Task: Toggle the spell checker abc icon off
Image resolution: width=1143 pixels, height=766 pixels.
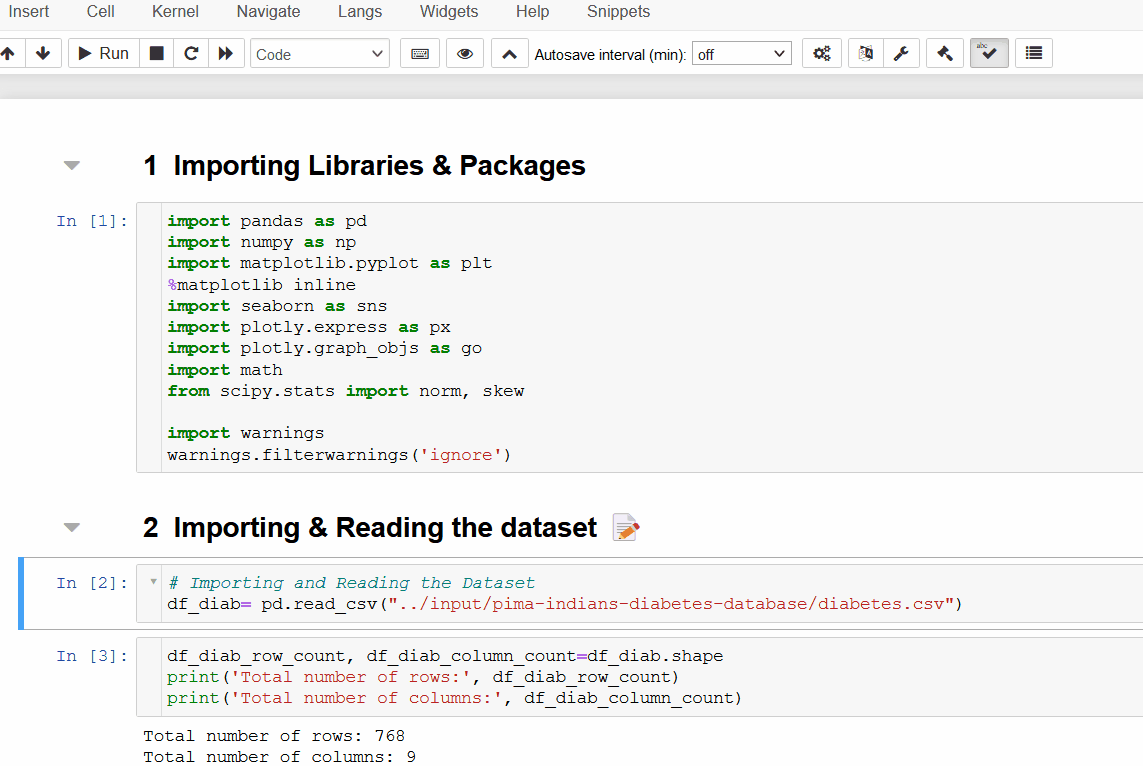Action: [x=988, y=53]
